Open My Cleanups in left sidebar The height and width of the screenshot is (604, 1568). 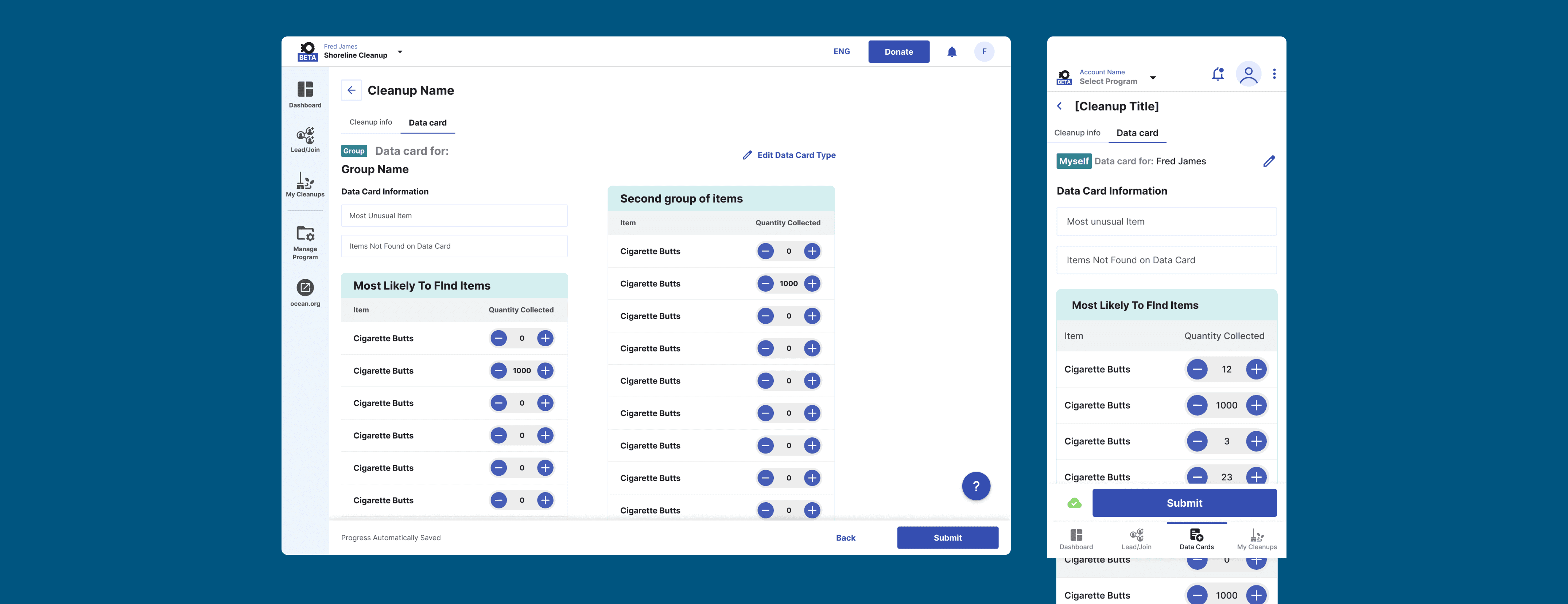[305, 184]
